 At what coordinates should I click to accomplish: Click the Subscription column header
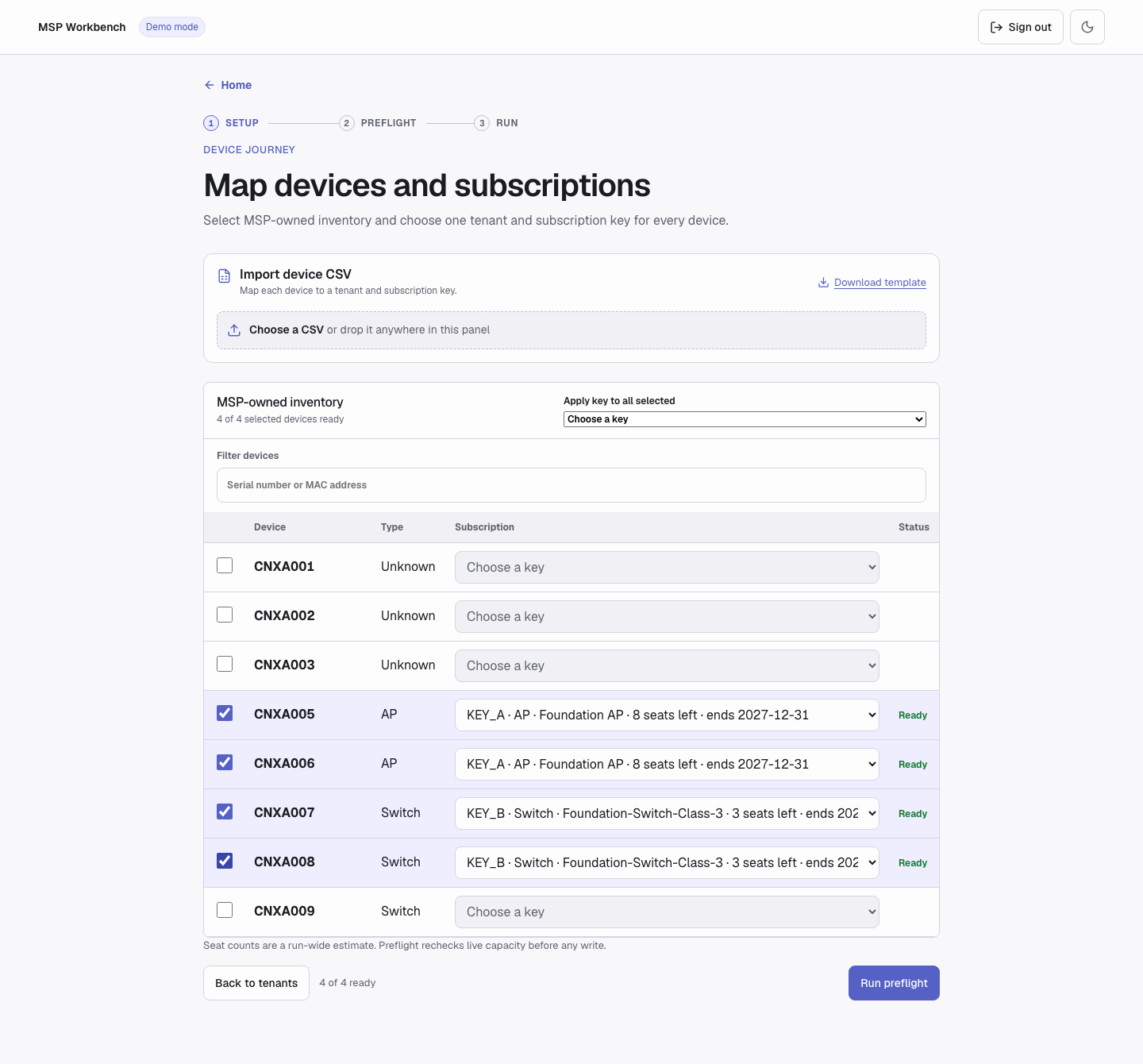point(484,527)
